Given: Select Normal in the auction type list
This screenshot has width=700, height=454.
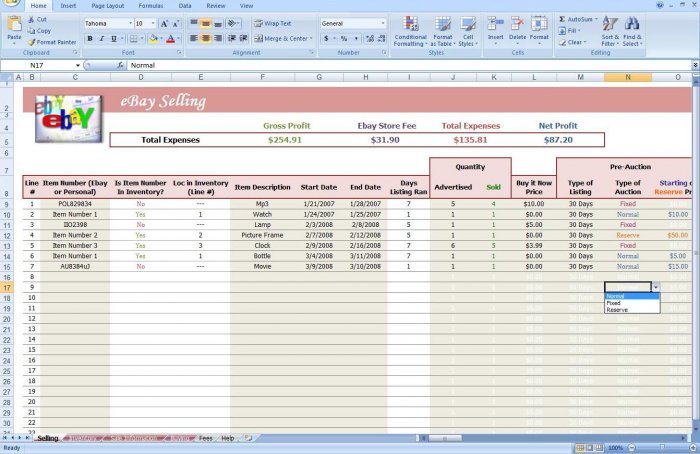Looking at the screenshot, I should coord(632,296).
